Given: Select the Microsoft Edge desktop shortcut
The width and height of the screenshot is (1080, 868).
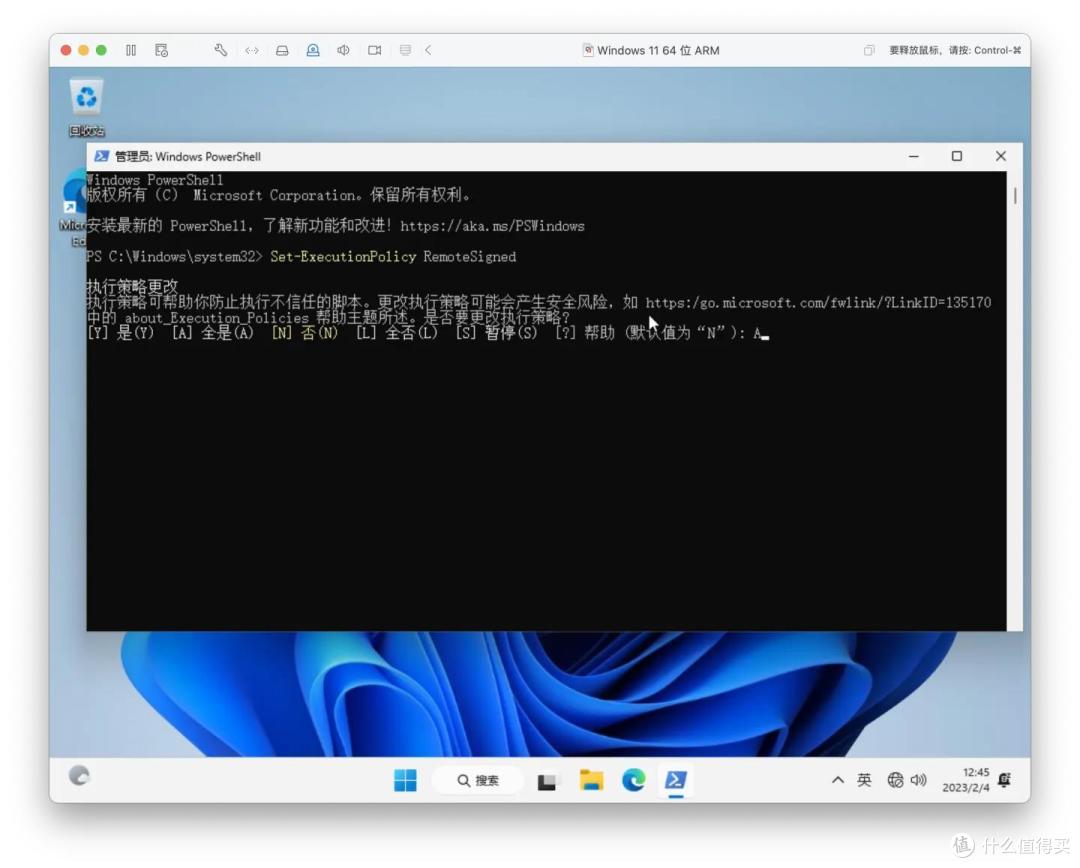Looking at the screenshot, I should pos(73,210).
